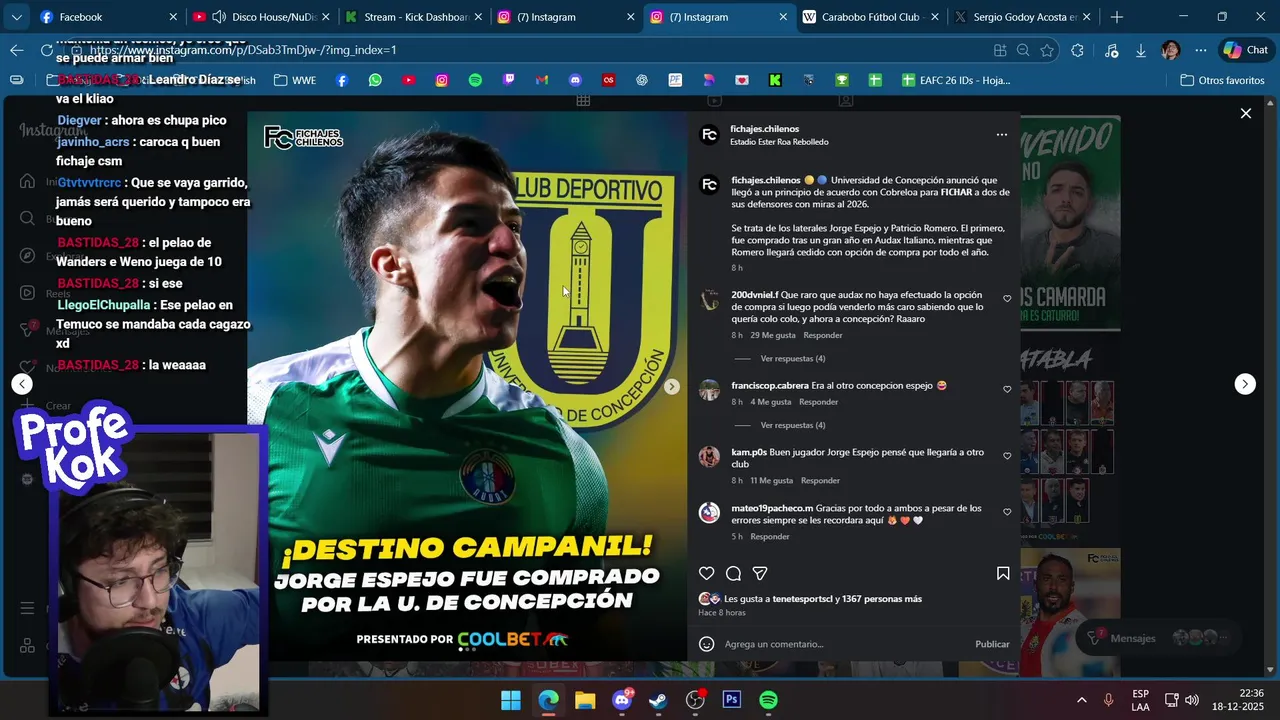Open the Spotify bookmark icon
1280x720 pixels.
(475, 80)
